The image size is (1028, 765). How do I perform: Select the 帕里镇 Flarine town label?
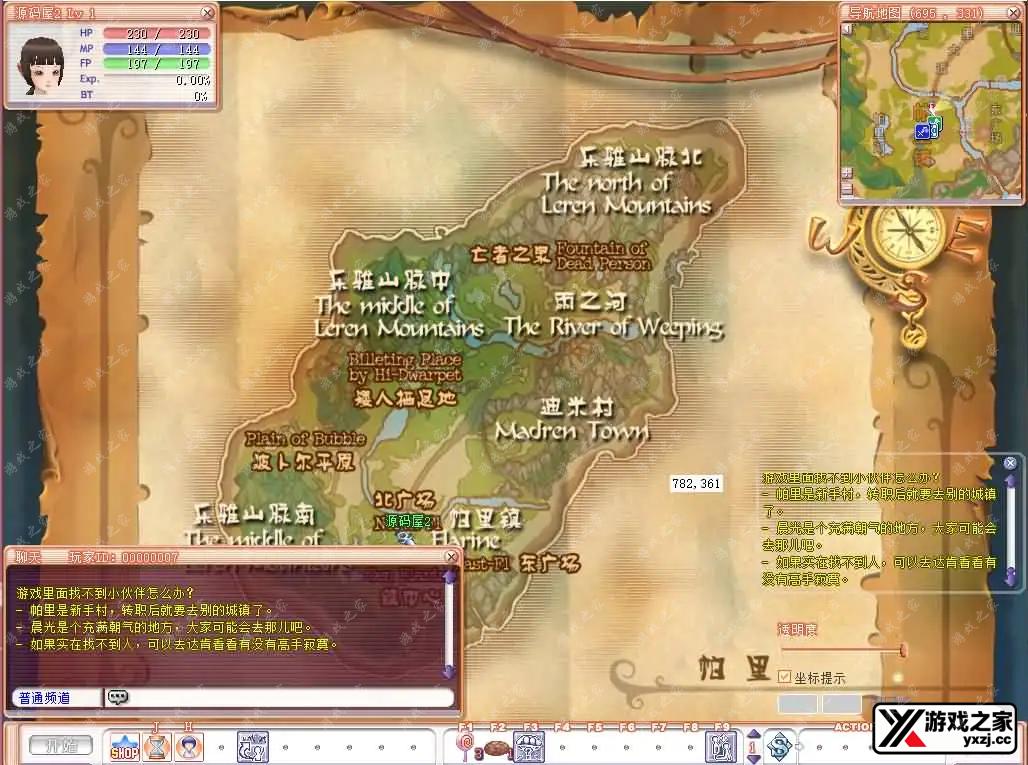coord(477,530)
